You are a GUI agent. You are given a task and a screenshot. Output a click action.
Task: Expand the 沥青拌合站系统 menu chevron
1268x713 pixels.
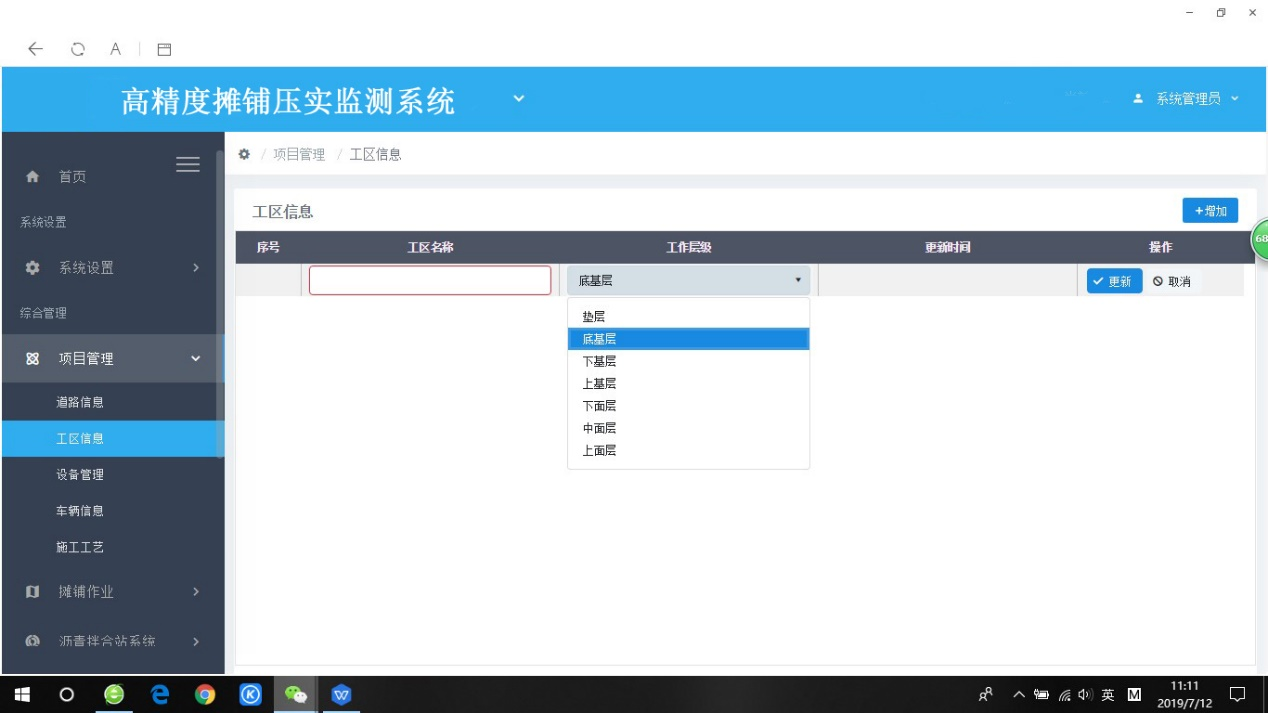click(196, 641)
